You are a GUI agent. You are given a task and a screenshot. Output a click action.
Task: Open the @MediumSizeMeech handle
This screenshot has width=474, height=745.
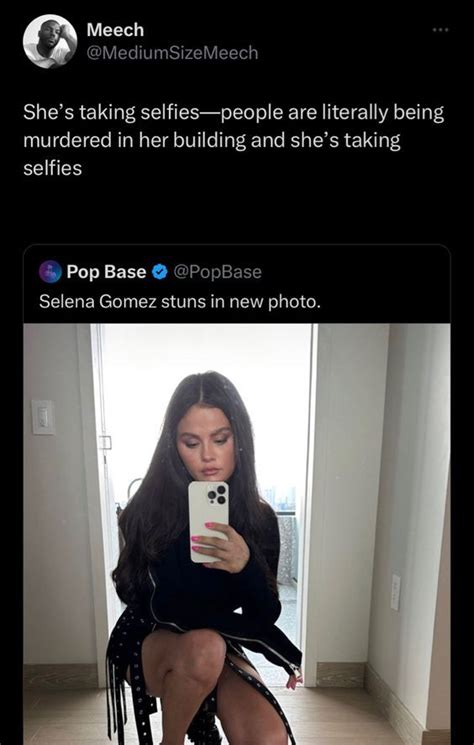[x=172, y=53]
